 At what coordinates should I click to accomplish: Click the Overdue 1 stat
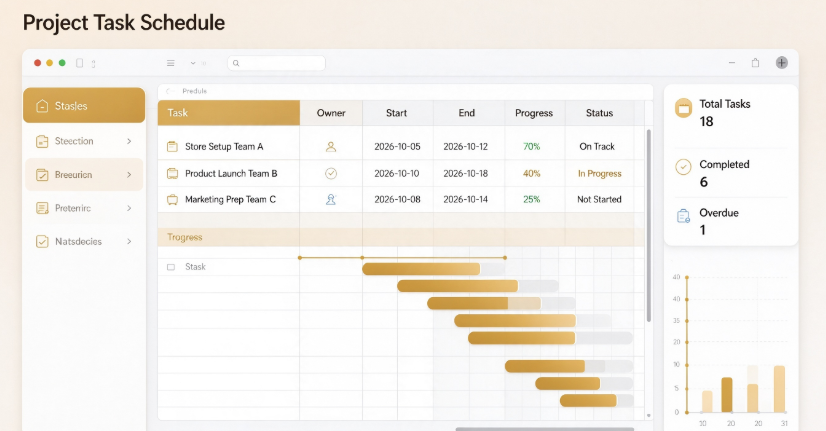point(719,221)
